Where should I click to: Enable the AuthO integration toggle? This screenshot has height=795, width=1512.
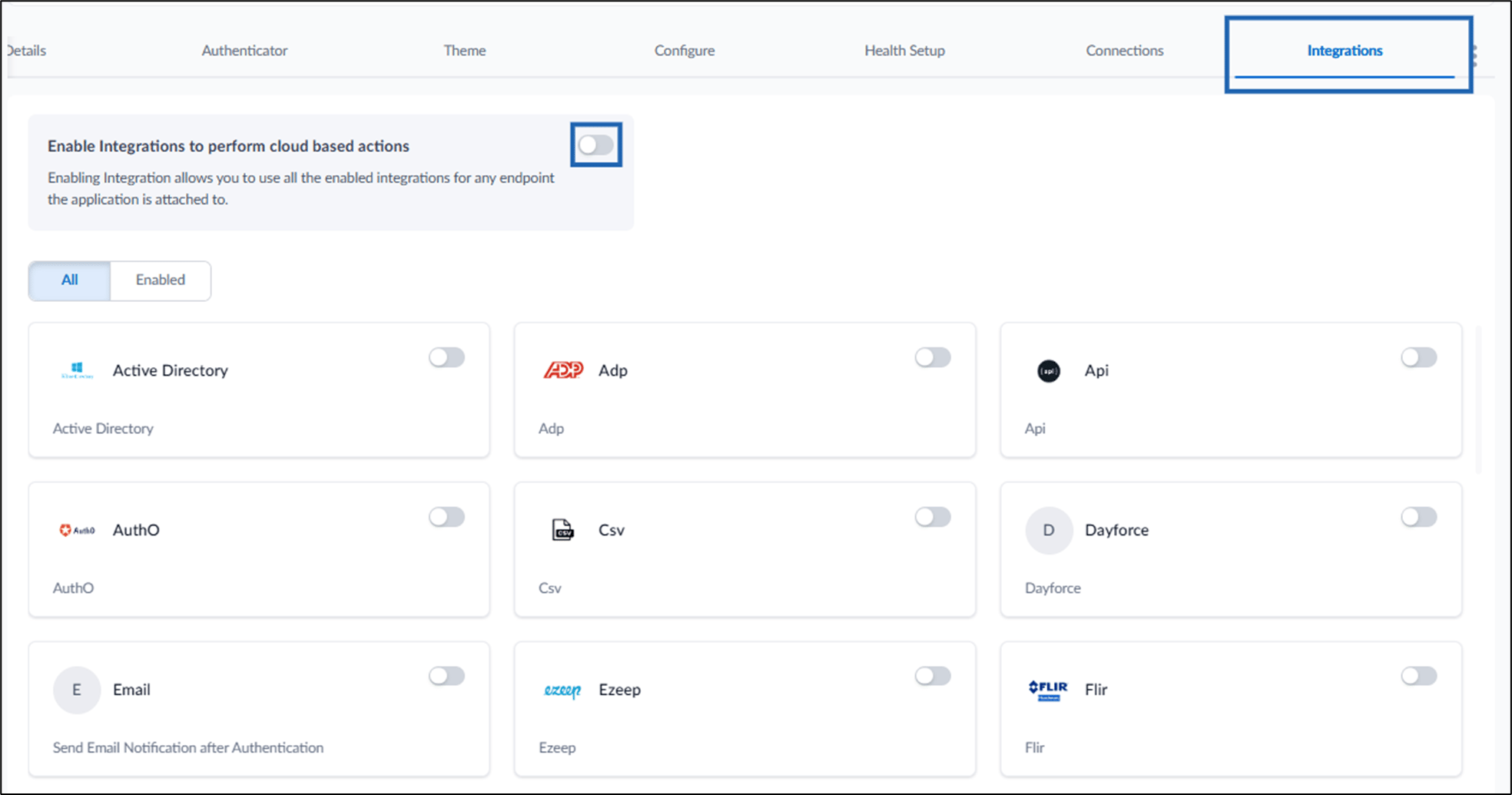click(x=447, y=517)
